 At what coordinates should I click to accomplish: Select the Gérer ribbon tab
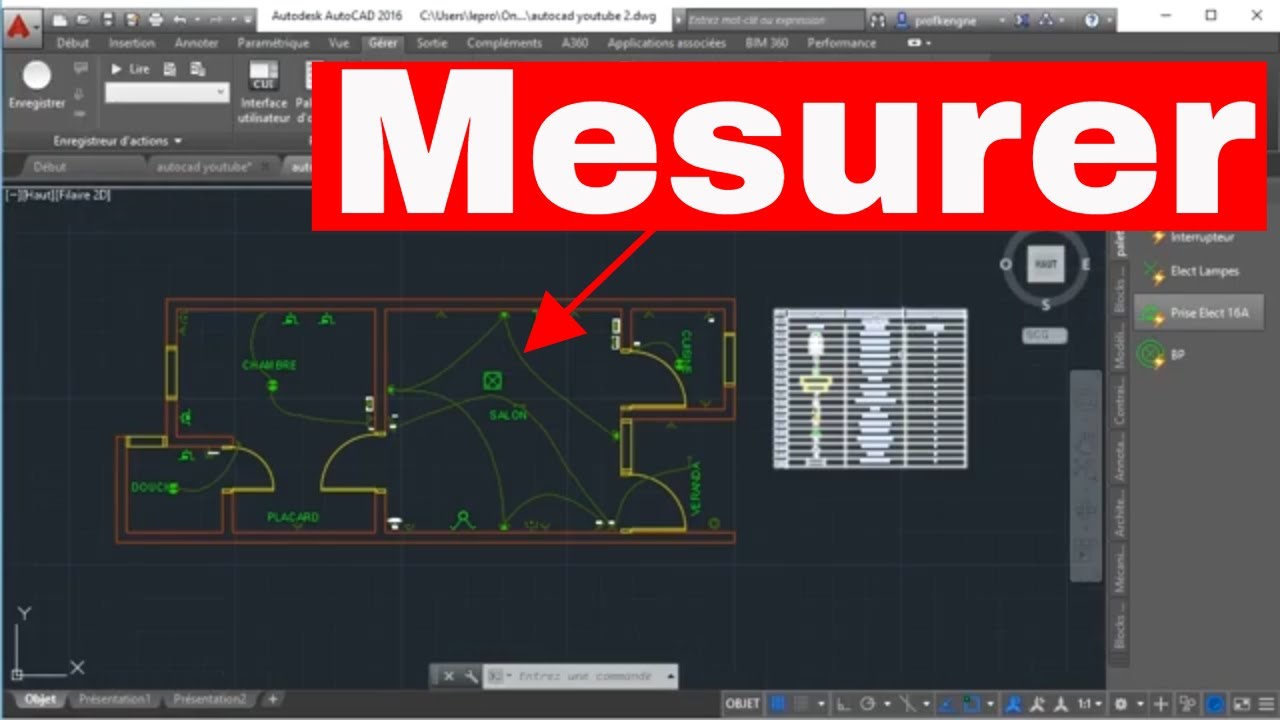pos(383,43)
